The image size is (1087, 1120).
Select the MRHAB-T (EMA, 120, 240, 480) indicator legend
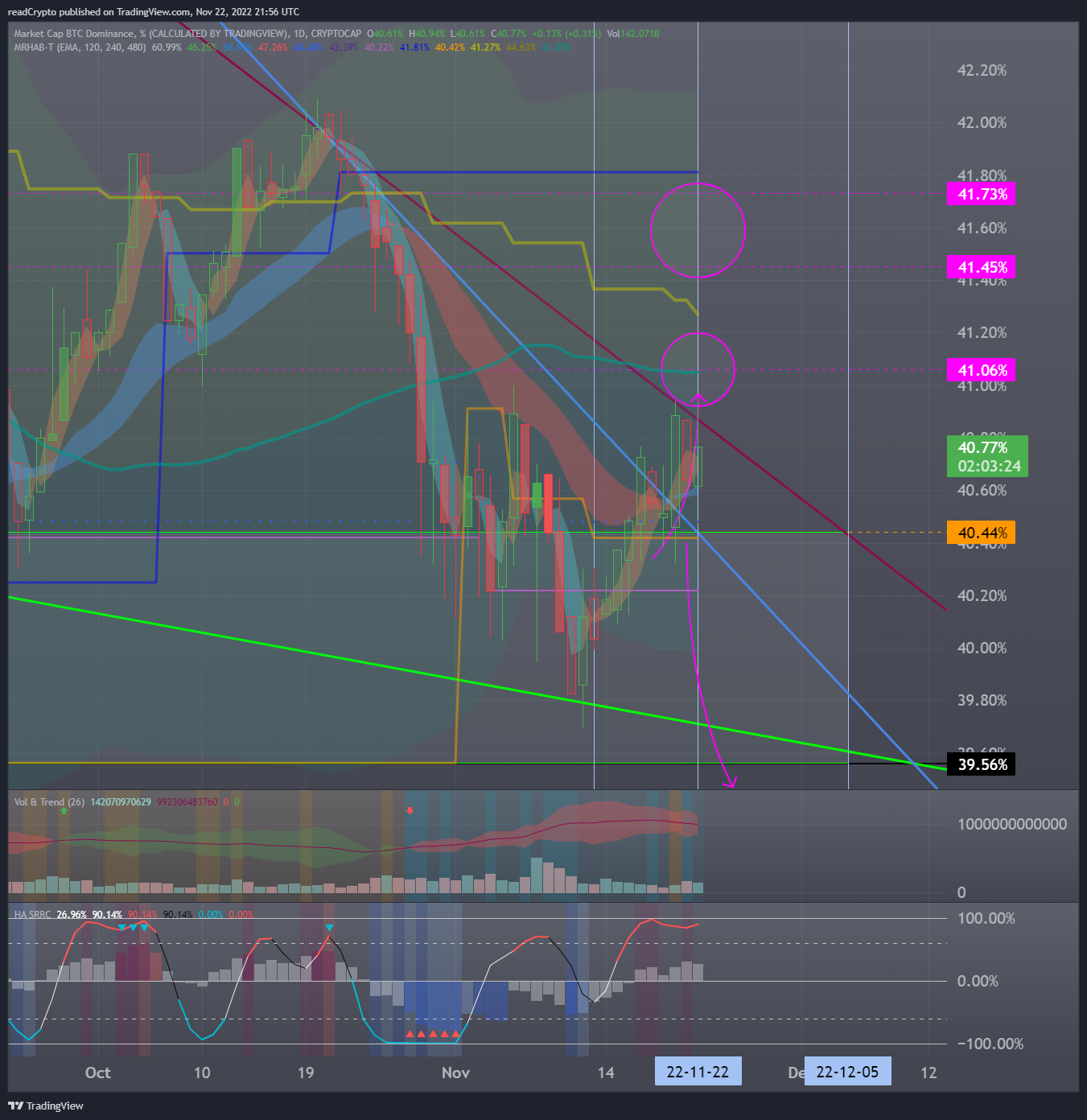point(80,47)
